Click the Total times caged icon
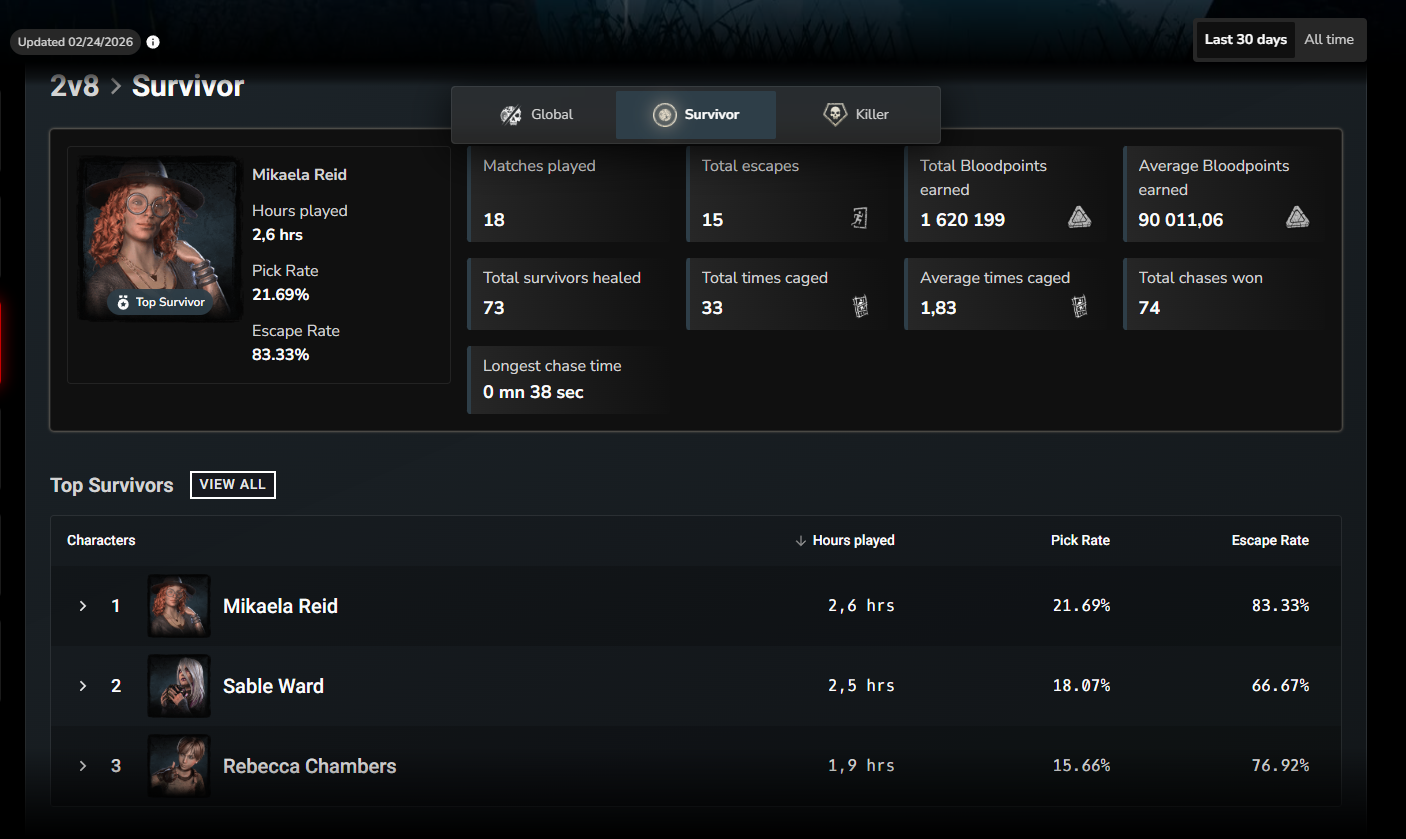This screenshot has width=1406, height=839. [x=859, y=307]
